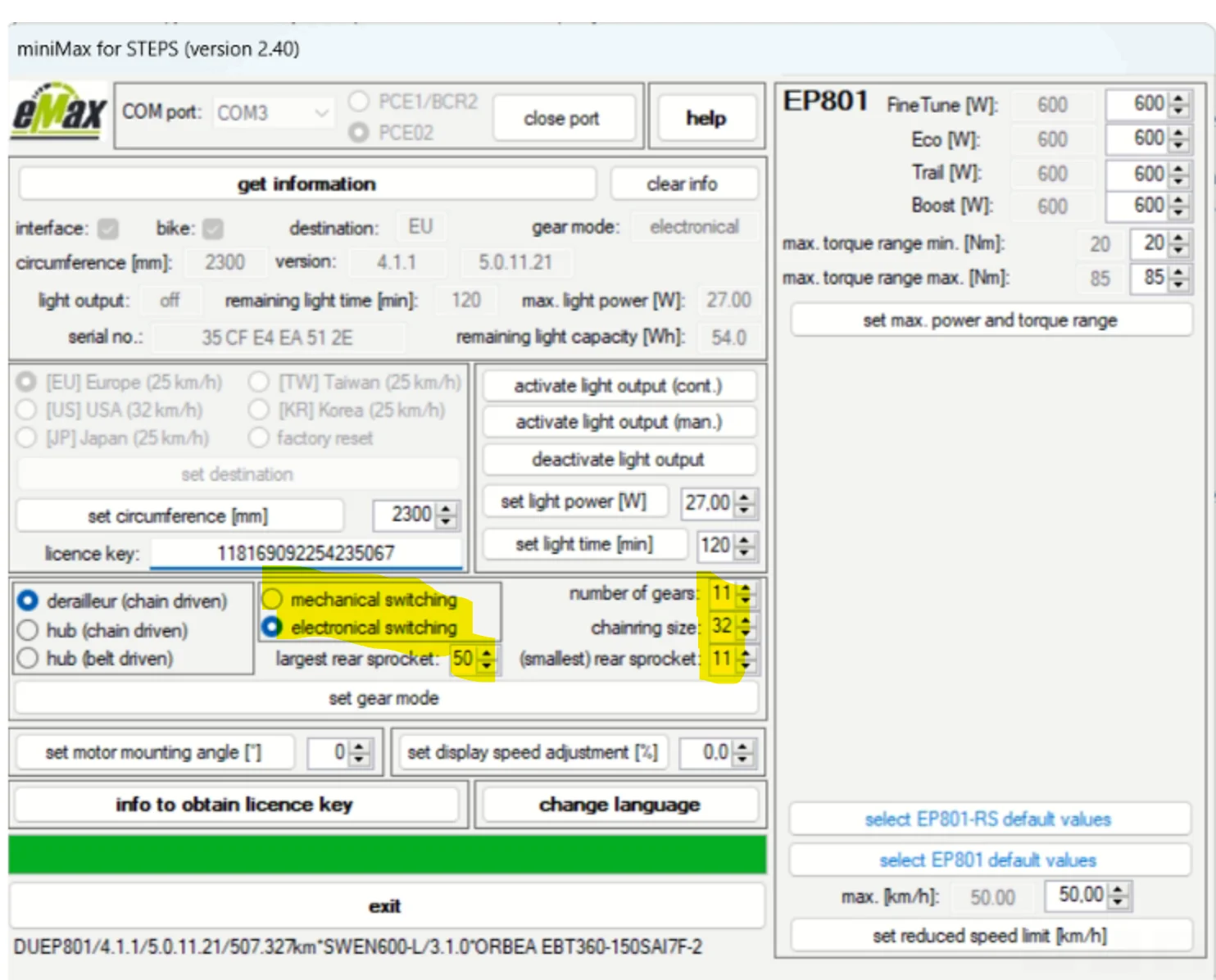Click the eMax logo icon
Viewport: 1216px width, 980px height.
(x=59, y=112)
